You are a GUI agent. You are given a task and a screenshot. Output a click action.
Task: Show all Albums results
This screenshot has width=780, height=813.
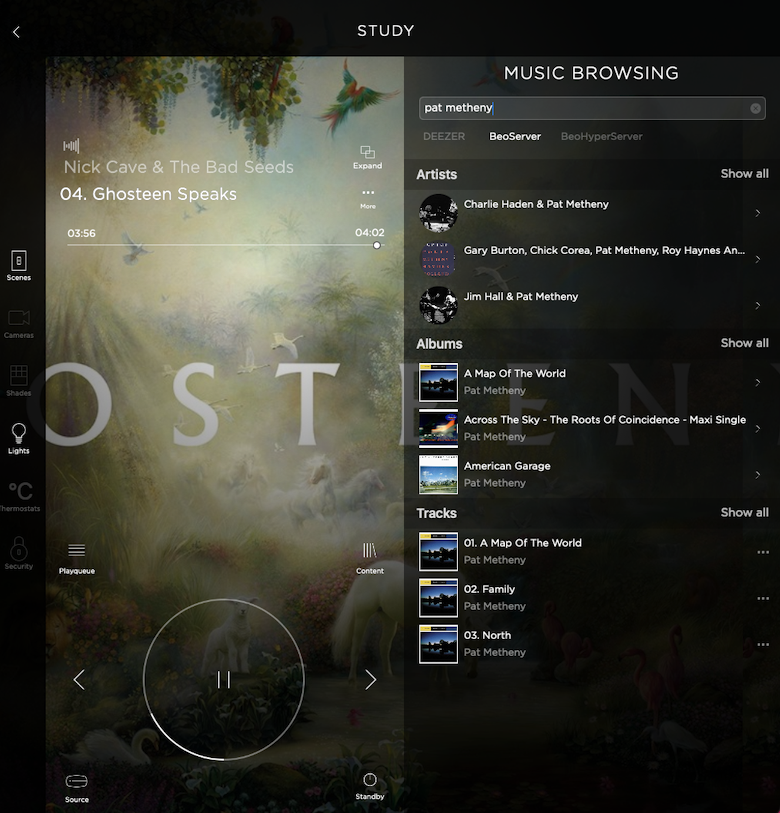tap(744, 343)
